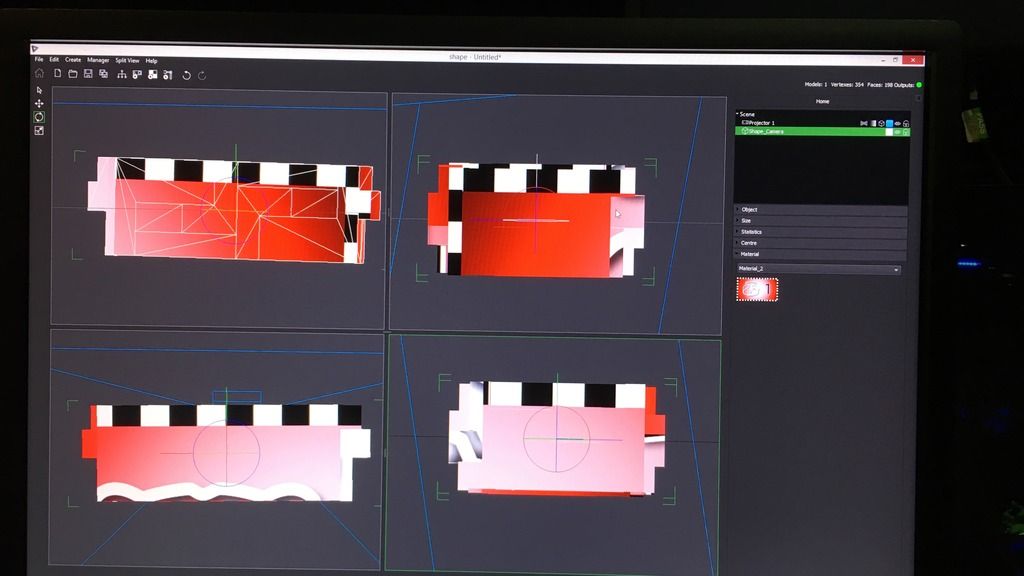Click the mirror icon on Projector 1 row
The height and width of the screenshot is (576, 1024).
863,123
